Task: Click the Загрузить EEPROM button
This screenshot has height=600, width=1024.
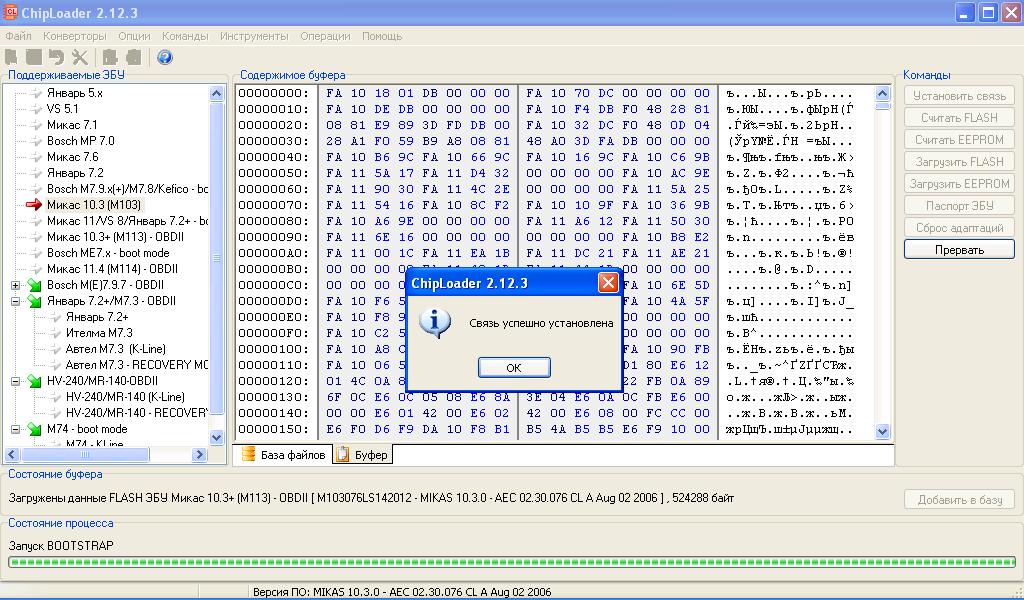Action: point(959,183)
